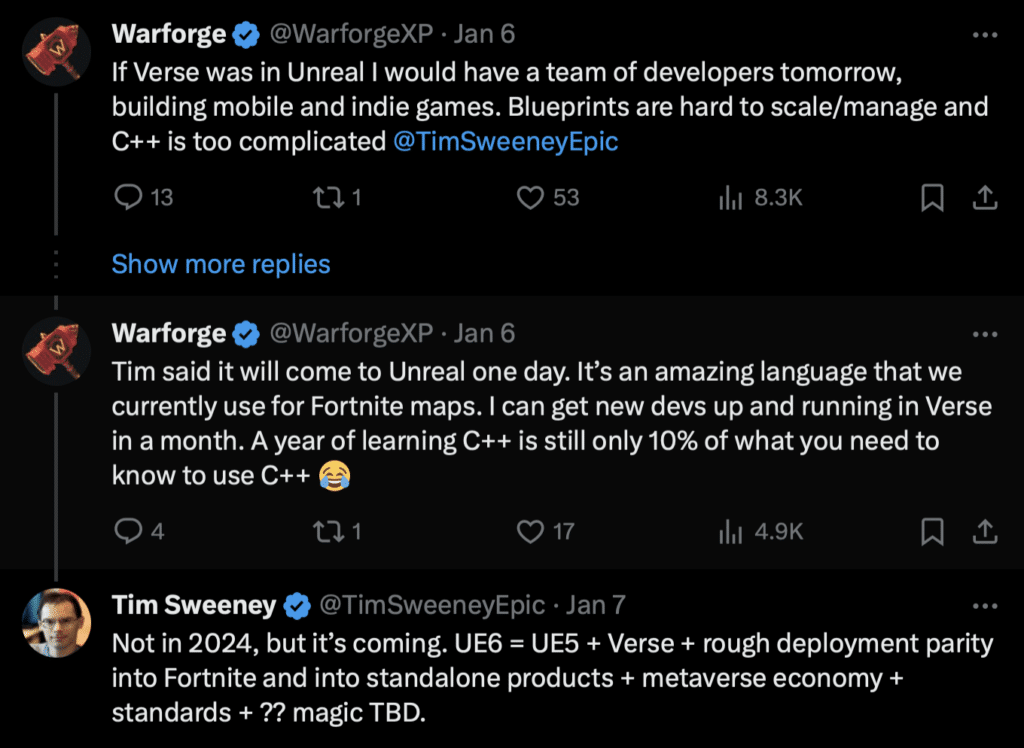Viewport: 1024px width, 748px height.
Task: Share Warforge's first tweet
Action: coord(984,197)
